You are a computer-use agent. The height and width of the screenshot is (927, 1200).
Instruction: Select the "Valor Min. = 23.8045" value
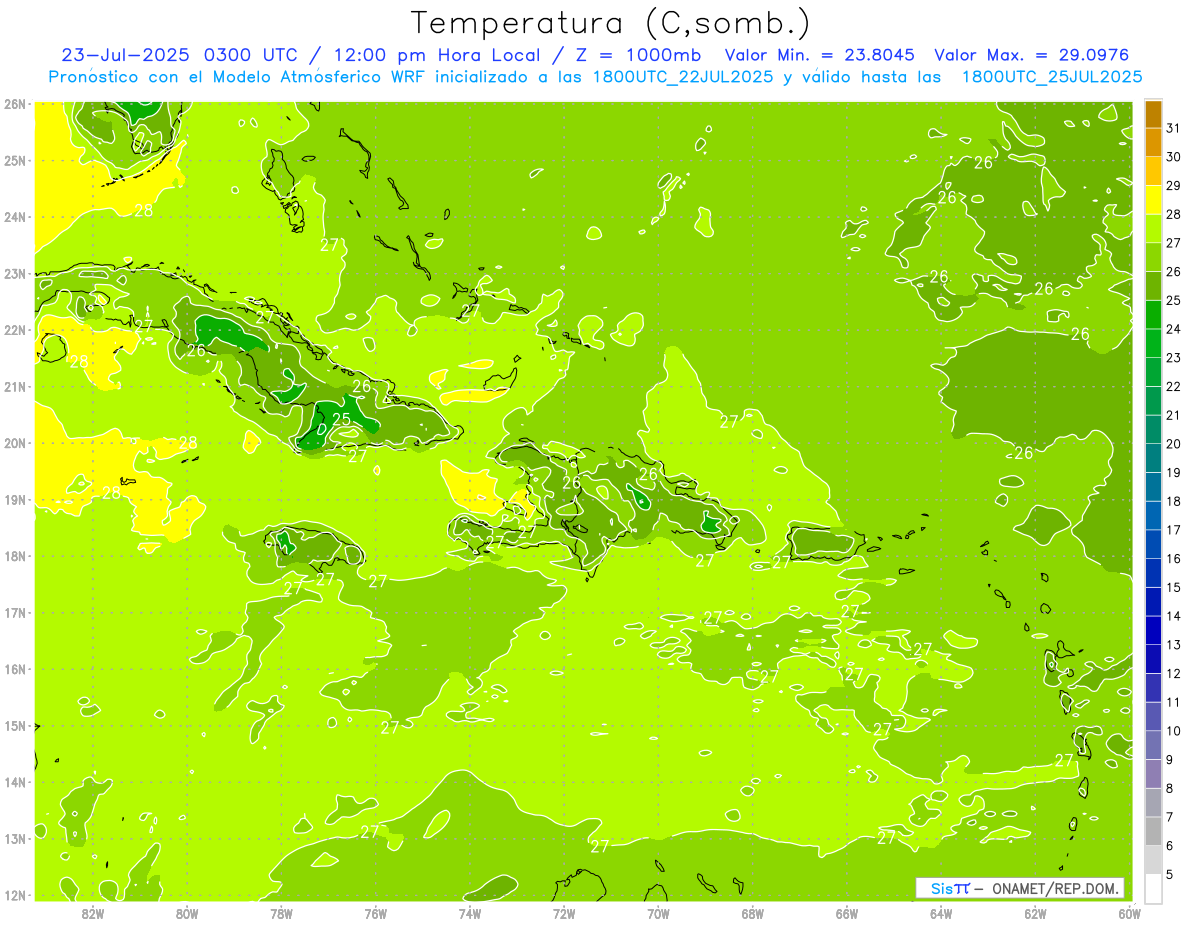820,55
